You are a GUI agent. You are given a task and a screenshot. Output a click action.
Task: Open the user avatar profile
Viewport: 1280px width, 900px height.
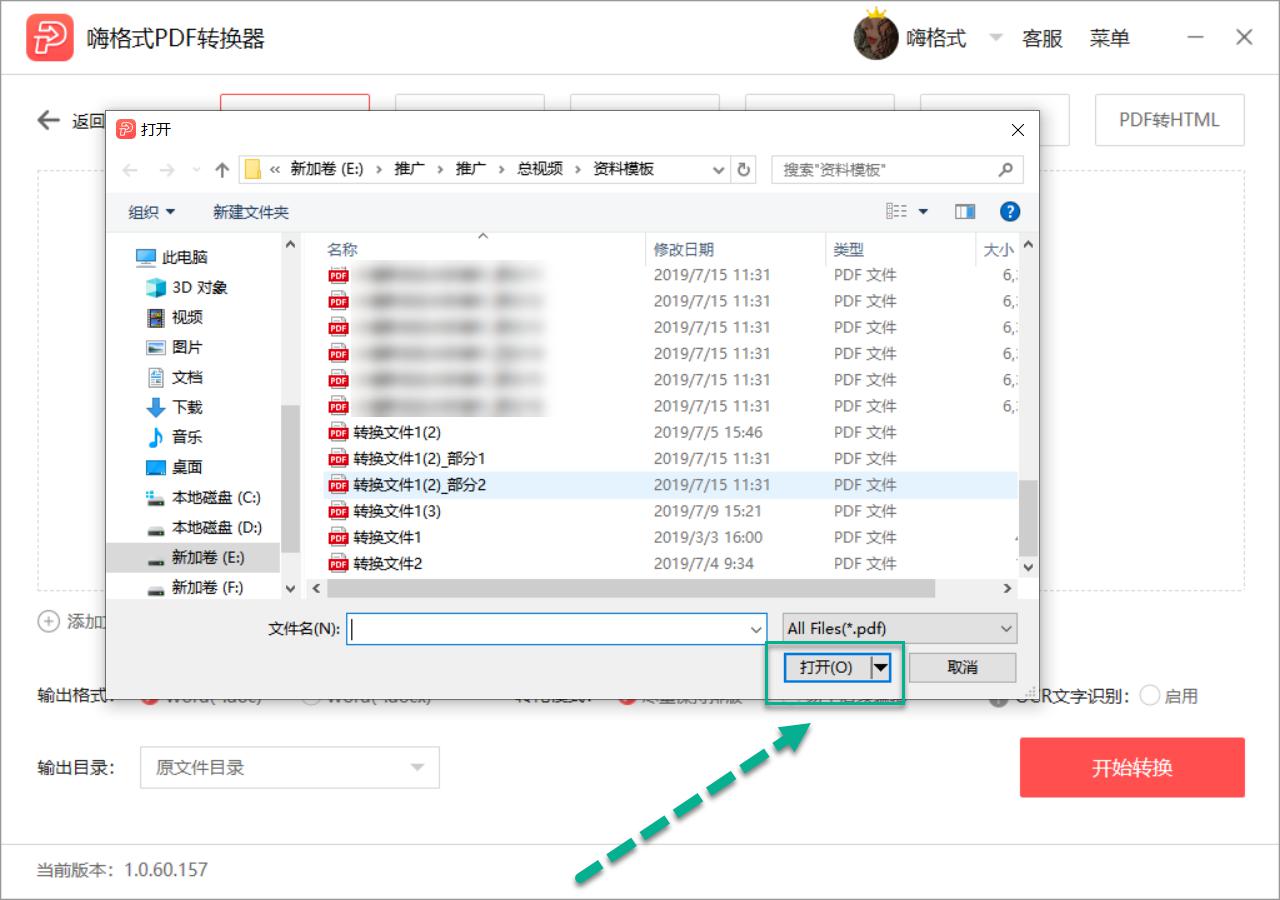pyautogui.click(x=875, y=38)
